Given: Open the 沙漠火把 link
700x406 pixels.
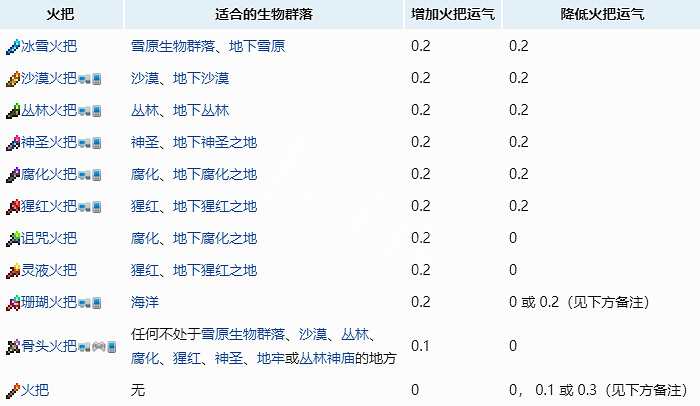Looking at the screenshot, I should tap(49, 78).
